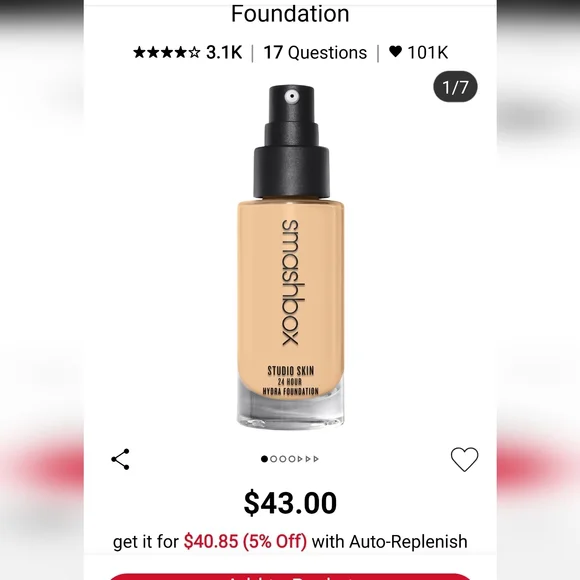Tap the filled heart icon next to 101K
Image resolution: width=580 pixels, height=580 pixels.
pyautogui.click(x=395, y=51)
